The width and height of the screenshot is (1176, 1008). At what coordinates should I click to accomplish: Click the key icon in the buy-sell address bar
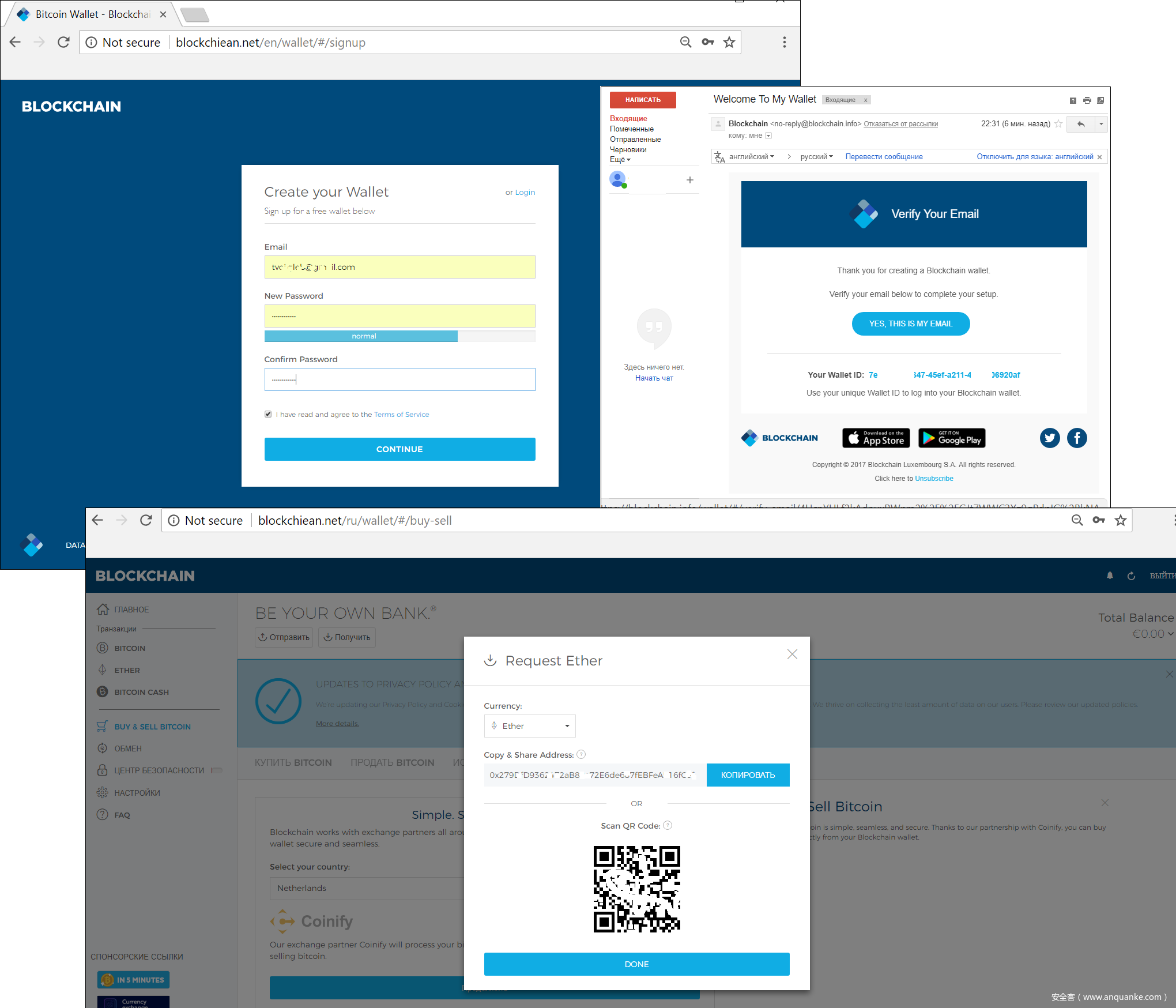pyautogui.click(x=1099, y=520)
